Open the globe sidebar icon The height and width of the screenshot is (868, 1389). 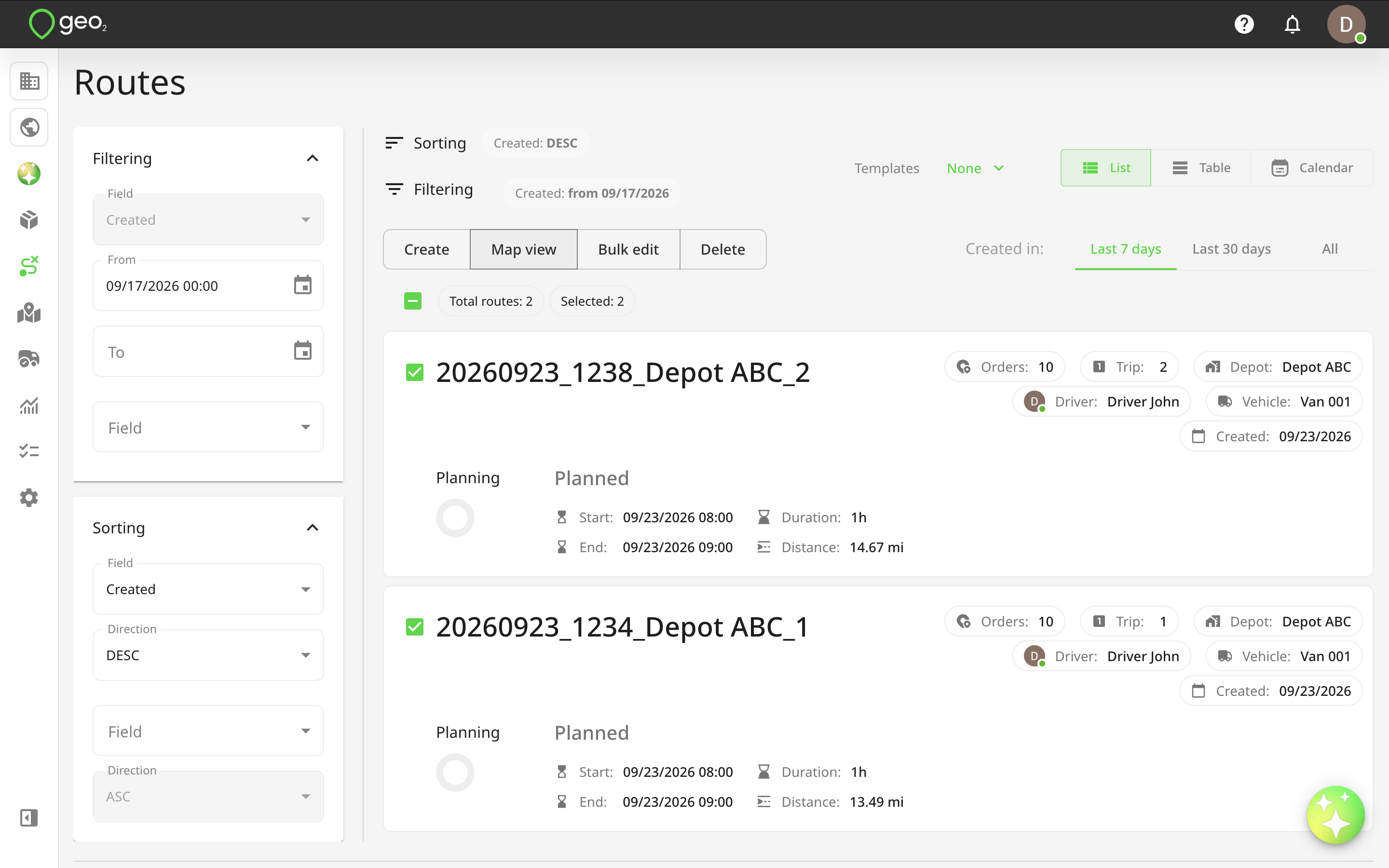(29, 127)
